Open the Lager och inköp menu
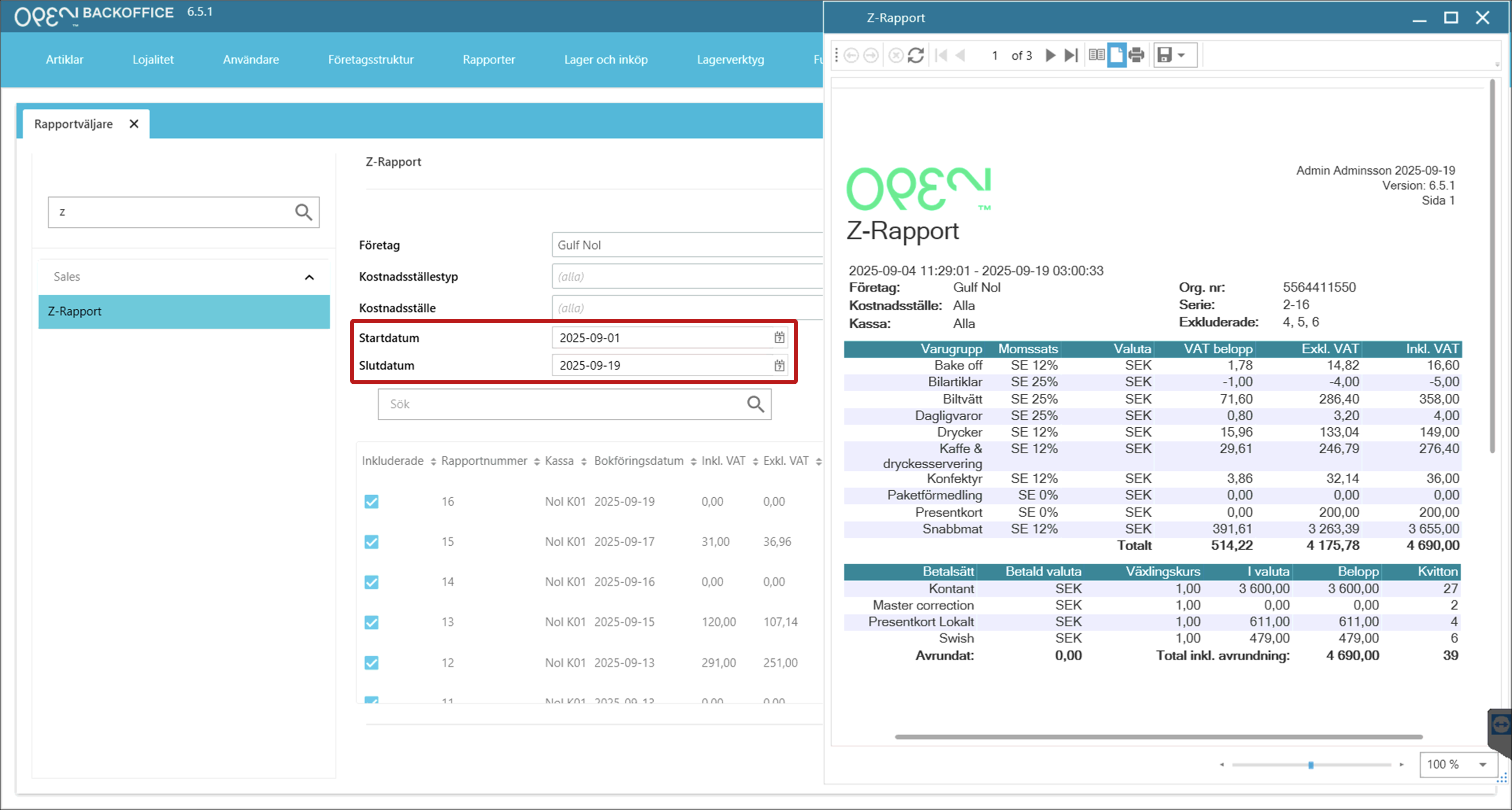The height and width of the screenshot is (810, 1512). 605,59
